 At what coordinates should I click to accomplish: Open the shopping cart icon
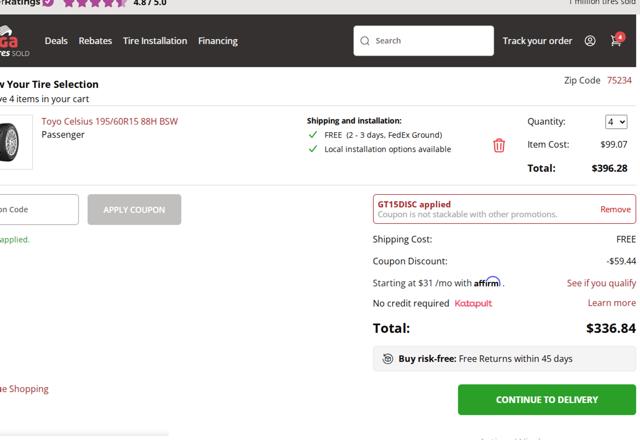pos(617,40)
